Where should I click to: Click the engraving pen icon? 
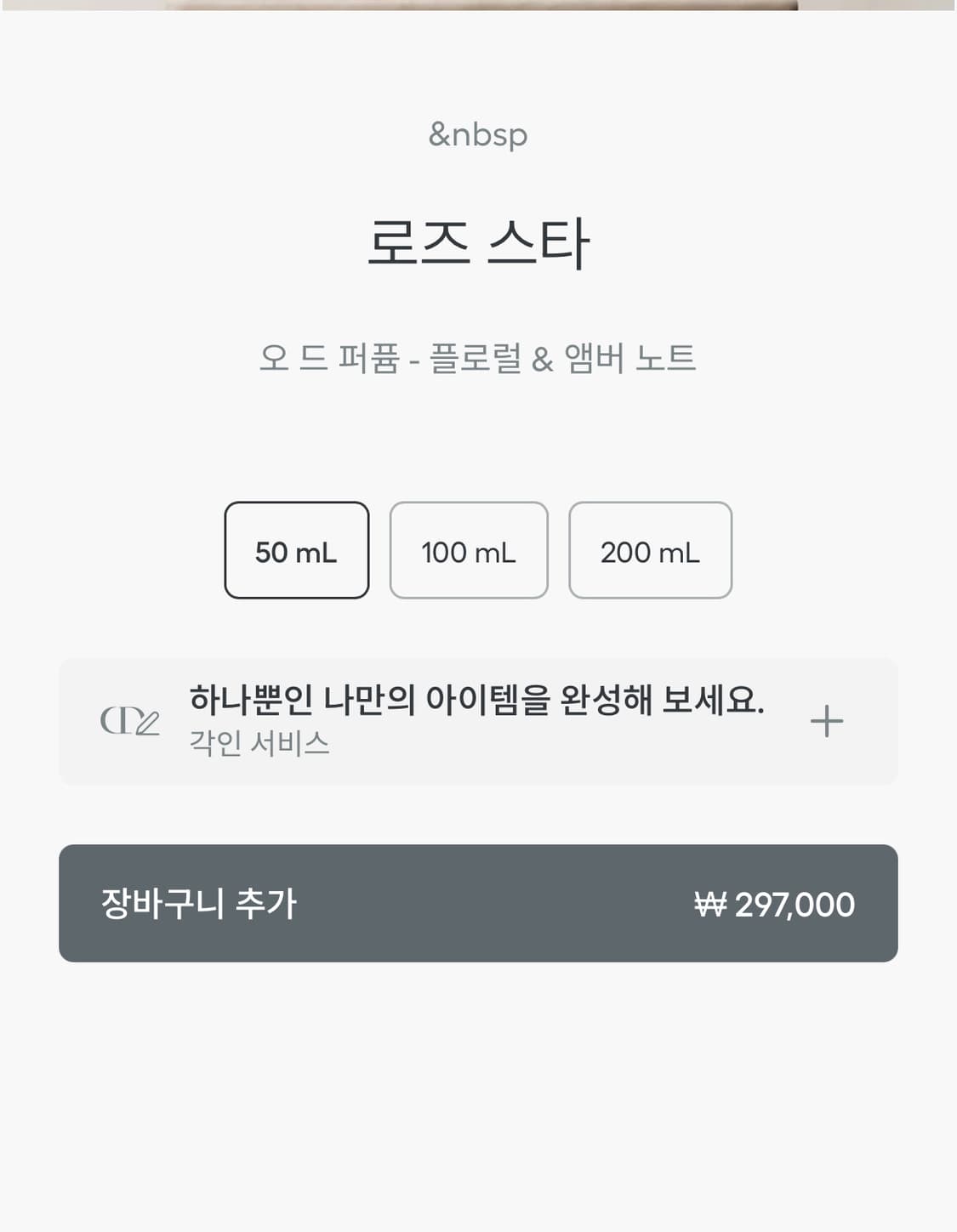tap(130, 721)
